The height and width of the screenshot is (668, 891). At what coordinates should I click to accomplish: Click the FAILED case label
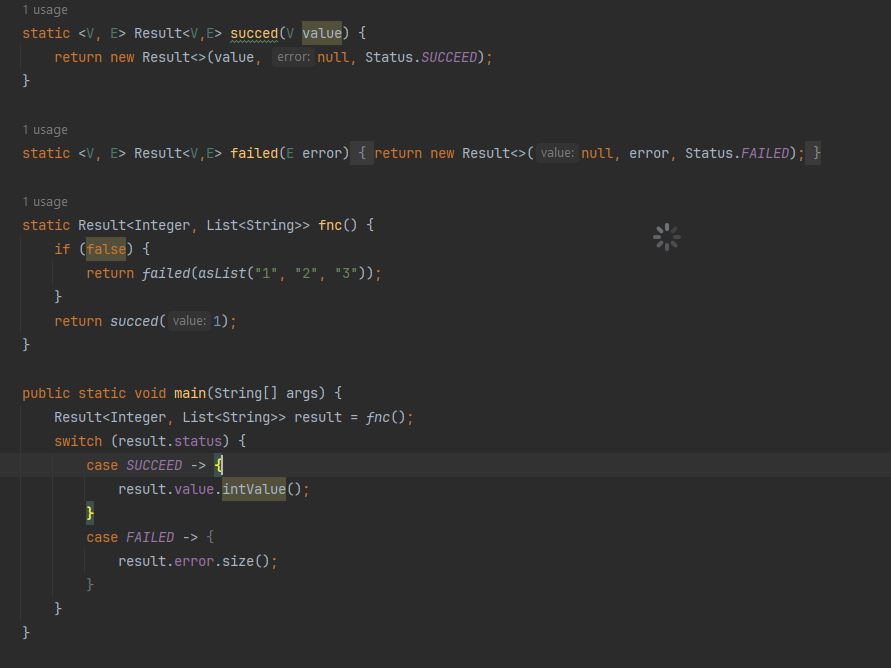[x=150, y=537]
